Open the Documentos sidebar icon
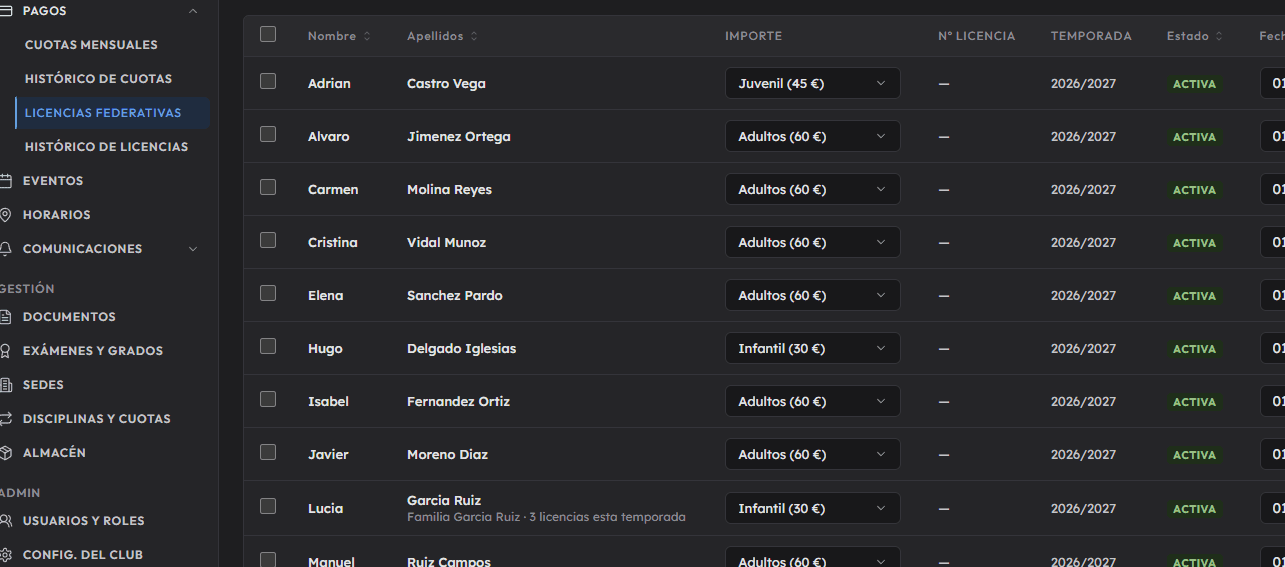 coord(5,317)
